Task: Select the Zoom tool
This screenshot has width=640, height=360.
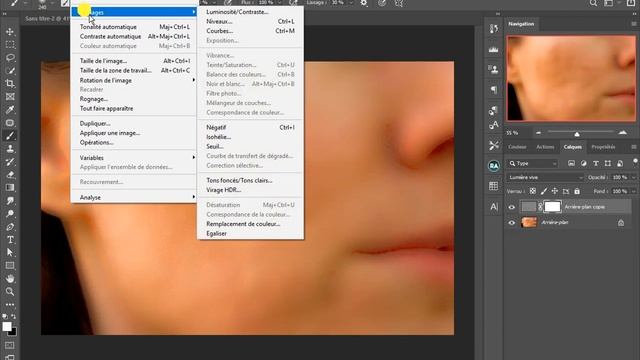Action: click(x=10, y=291)
